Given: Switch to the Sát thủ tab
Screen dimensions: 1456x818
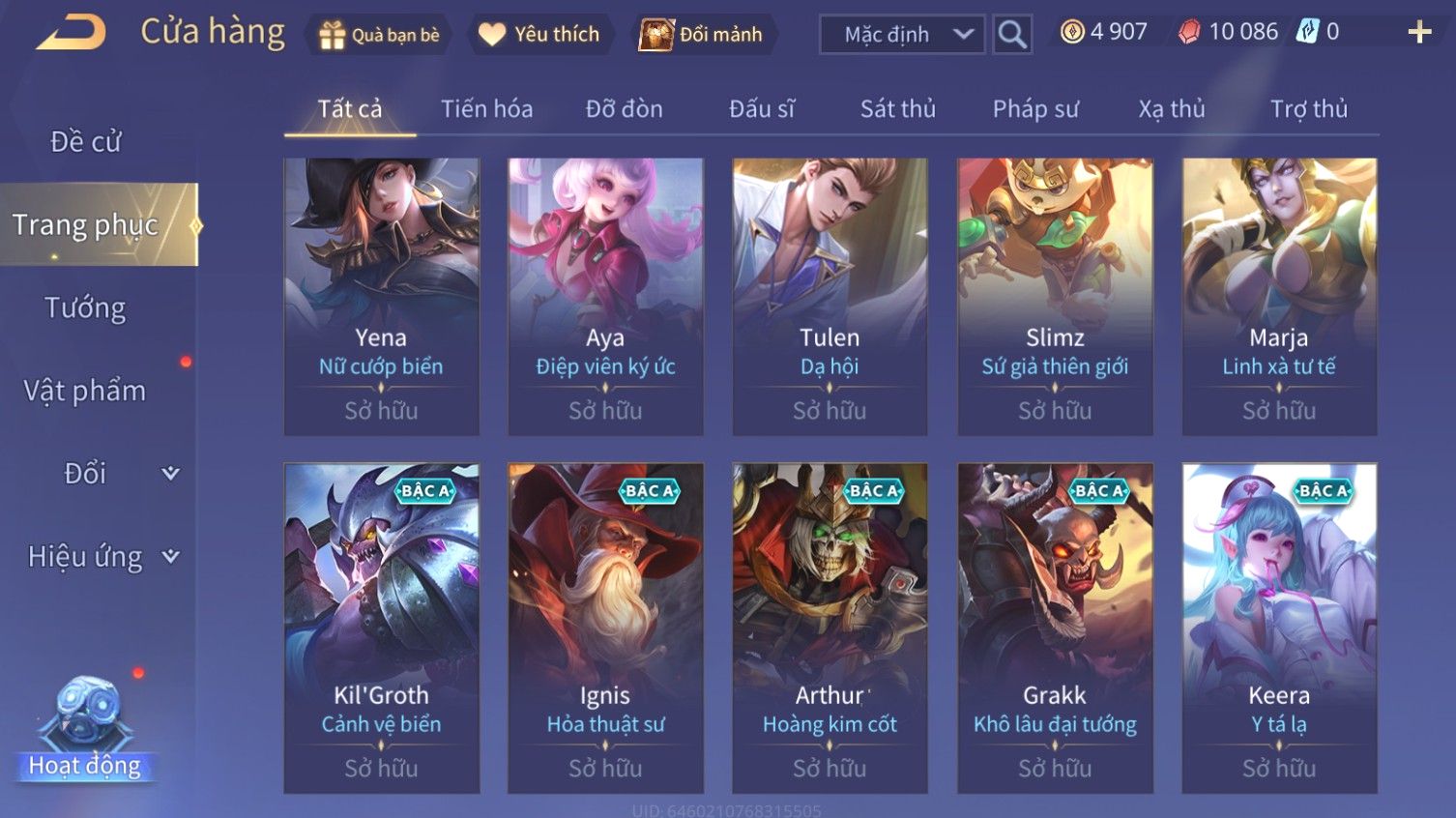Looking at the screenshot, I should pyautogui.click(x=898, y=108).
